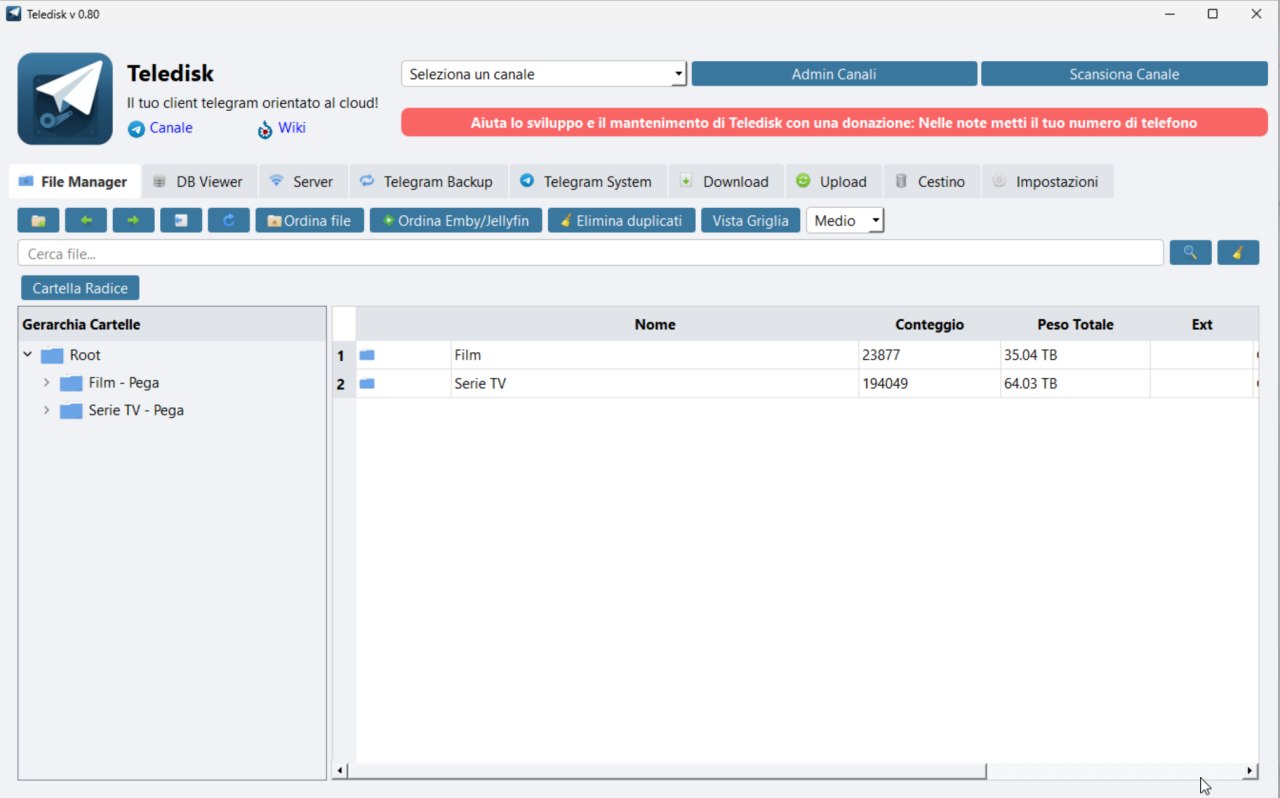The width and height of the screenshot is (1280, 798).
Task: Click the magnifier search button
Action: [x=1190, y=252]
